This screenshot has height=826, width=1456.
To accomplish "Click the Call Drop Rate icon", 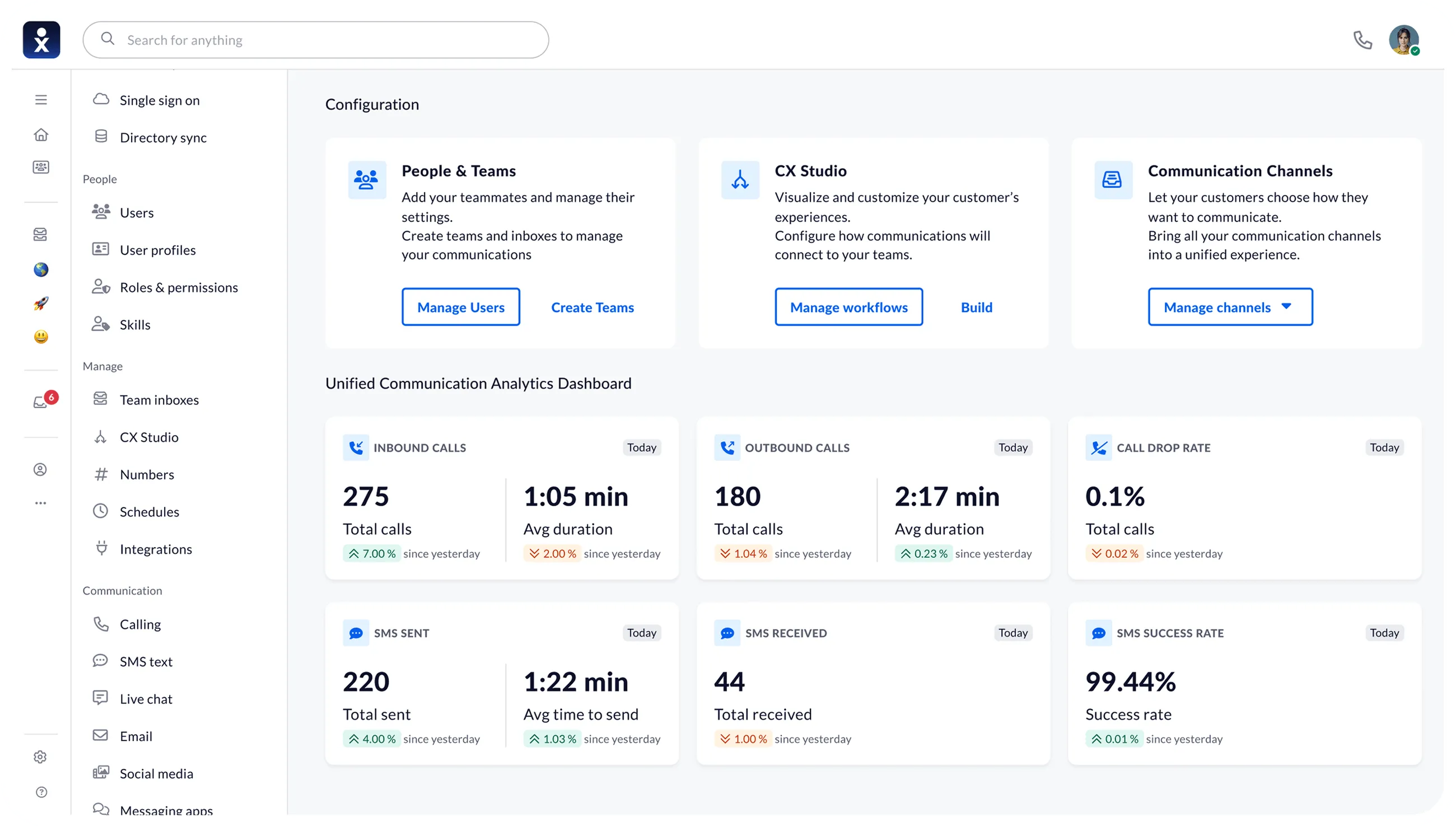I will point(1099,447).
